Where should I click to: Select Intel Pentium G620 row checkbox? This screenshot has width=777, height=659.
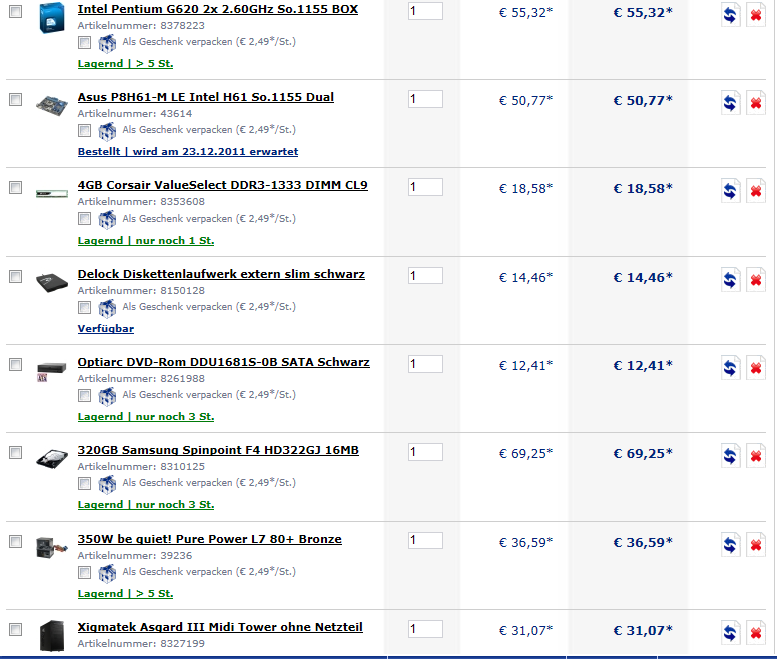coord(16,11)
